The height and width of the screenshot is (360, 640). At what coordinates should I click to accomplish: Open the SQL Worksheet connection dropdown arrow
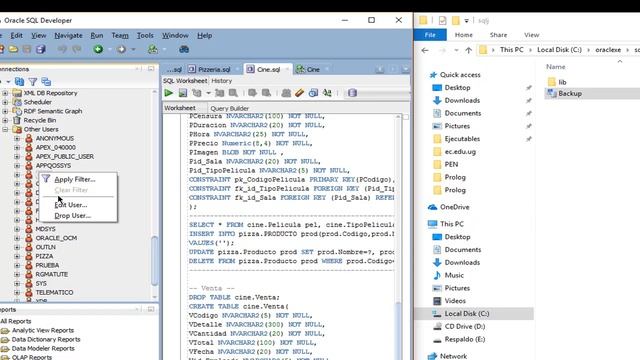(164, 49)
